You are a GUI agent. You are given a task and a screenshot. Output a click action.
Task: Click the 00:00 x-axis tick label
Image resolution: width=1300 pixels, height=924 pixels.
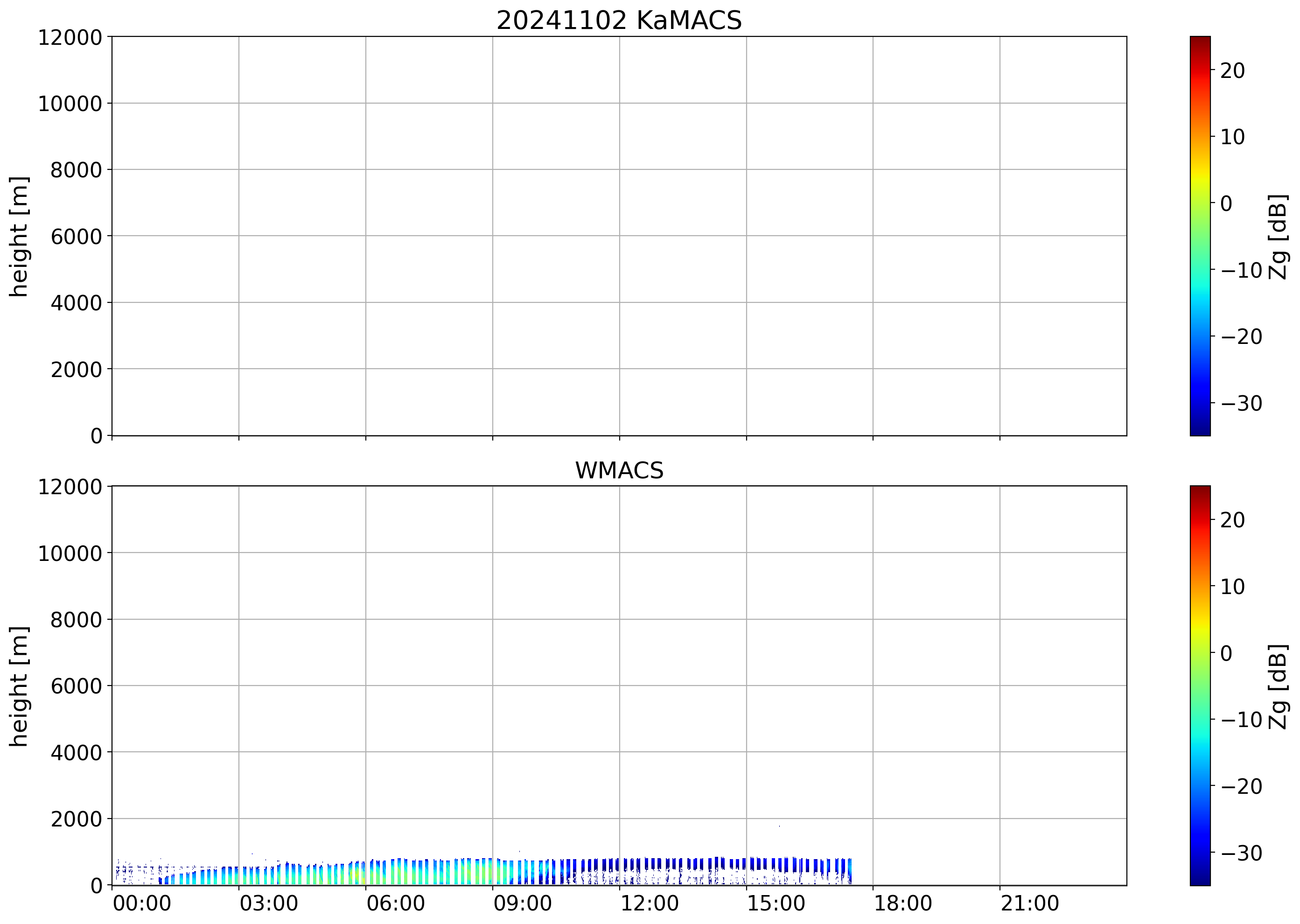click(x=142, y=903)
